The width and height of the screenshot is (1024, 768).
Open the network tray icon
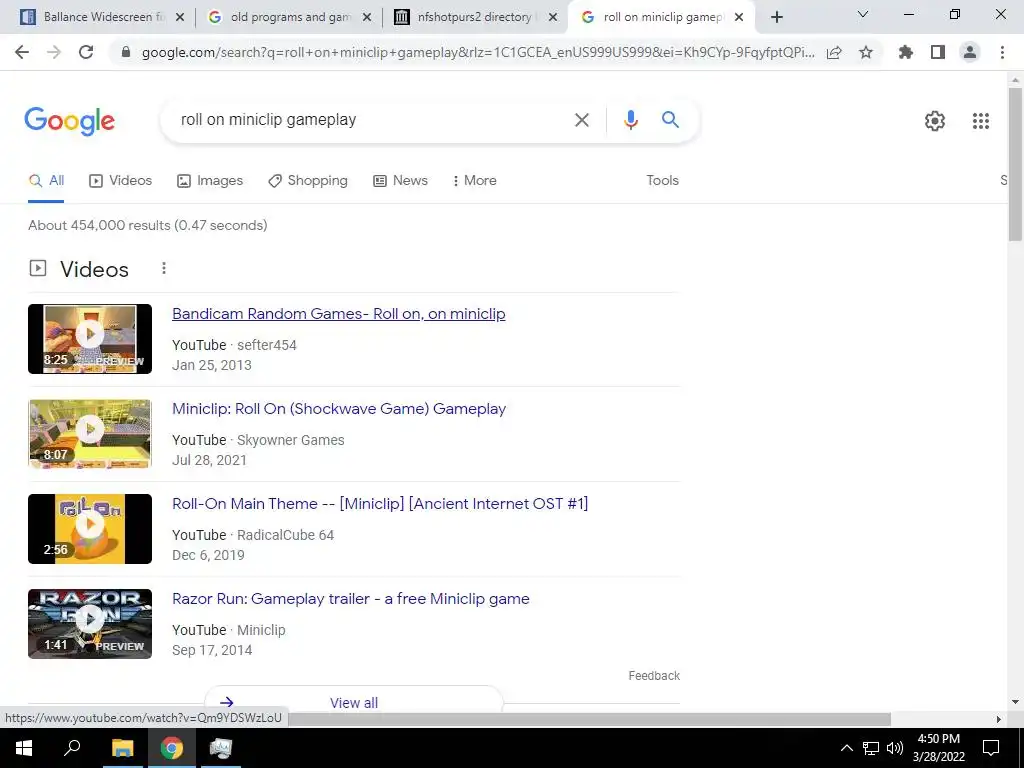pyautogui.click(x=871, y=748)
